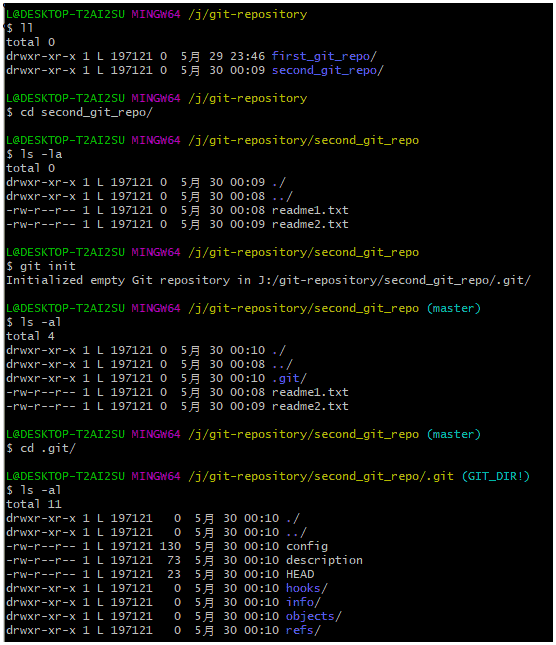Click the first (master) branch indicator
The width and height of the screenshot is (556, 645).
pyautogui.click(x=454, y=308)
